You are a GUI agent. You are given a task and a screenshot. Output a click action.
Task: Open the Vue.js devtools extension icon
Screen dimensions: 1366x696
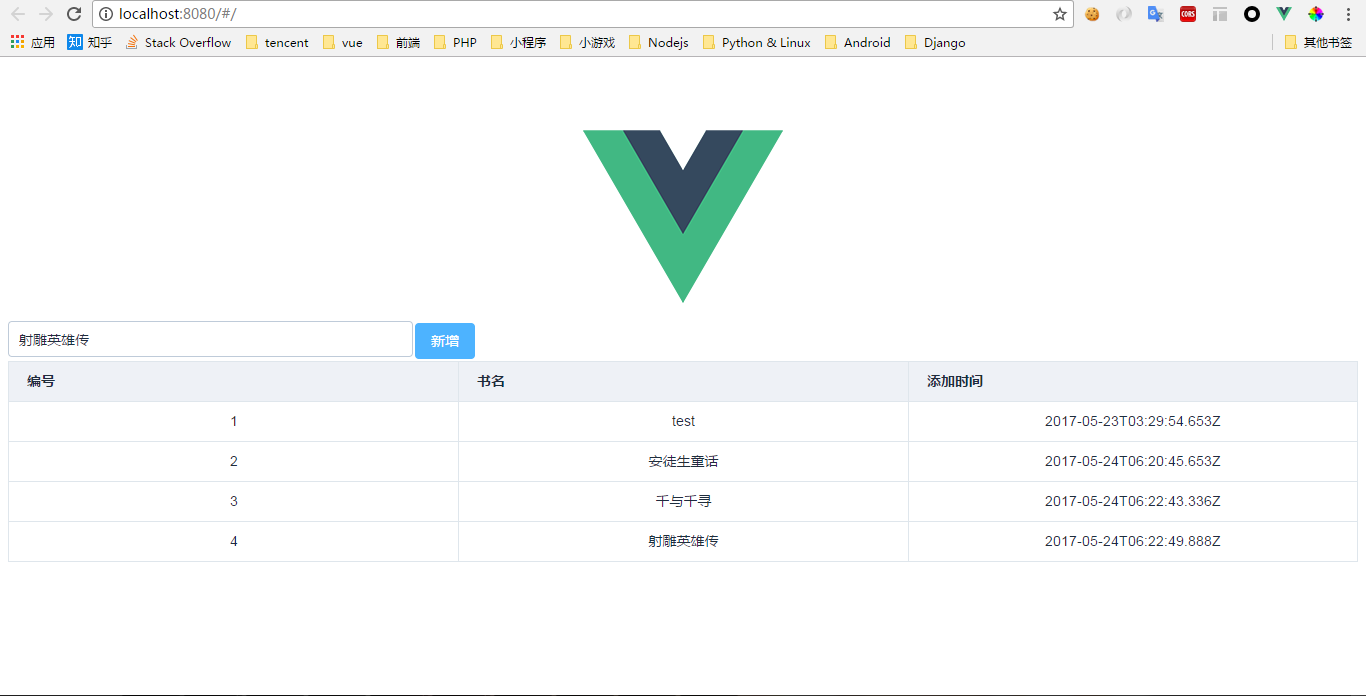(x=1283, y=14)
